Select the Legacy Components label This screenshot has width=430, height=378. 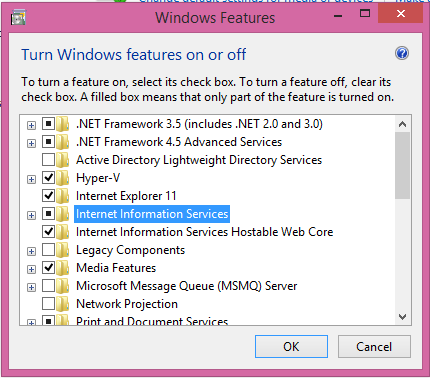tap(130, 250)
